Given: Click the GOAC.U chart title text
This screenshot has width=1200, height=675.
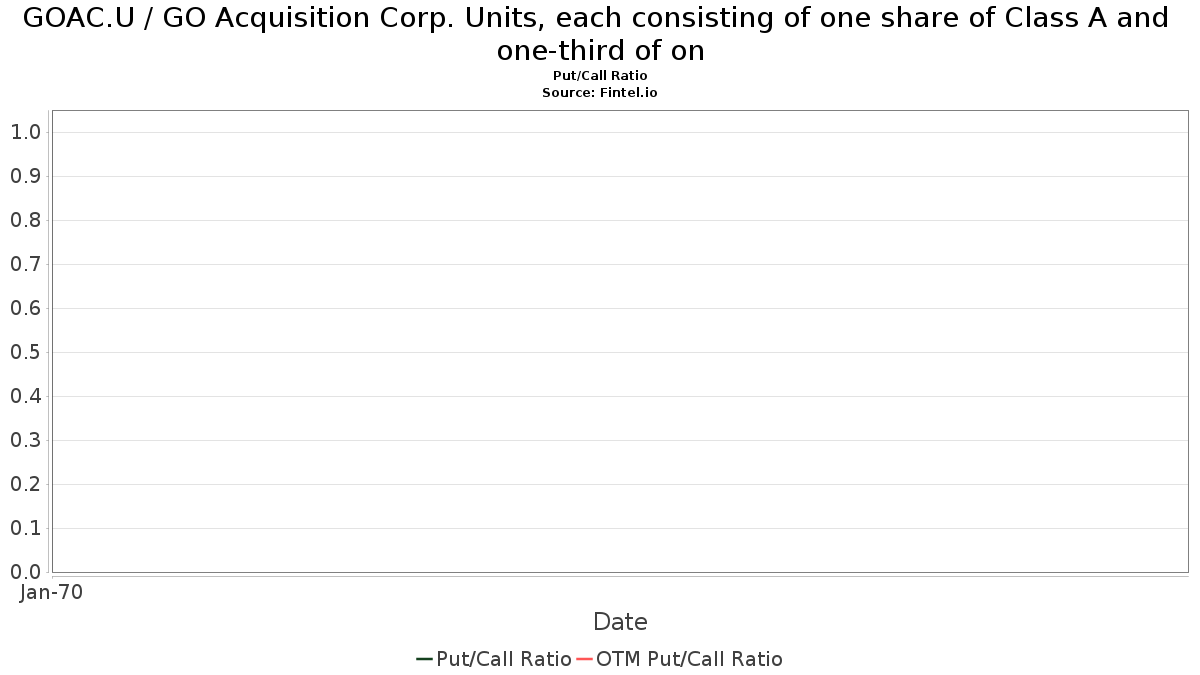Looking at the screenshot, I should (595, 33).
